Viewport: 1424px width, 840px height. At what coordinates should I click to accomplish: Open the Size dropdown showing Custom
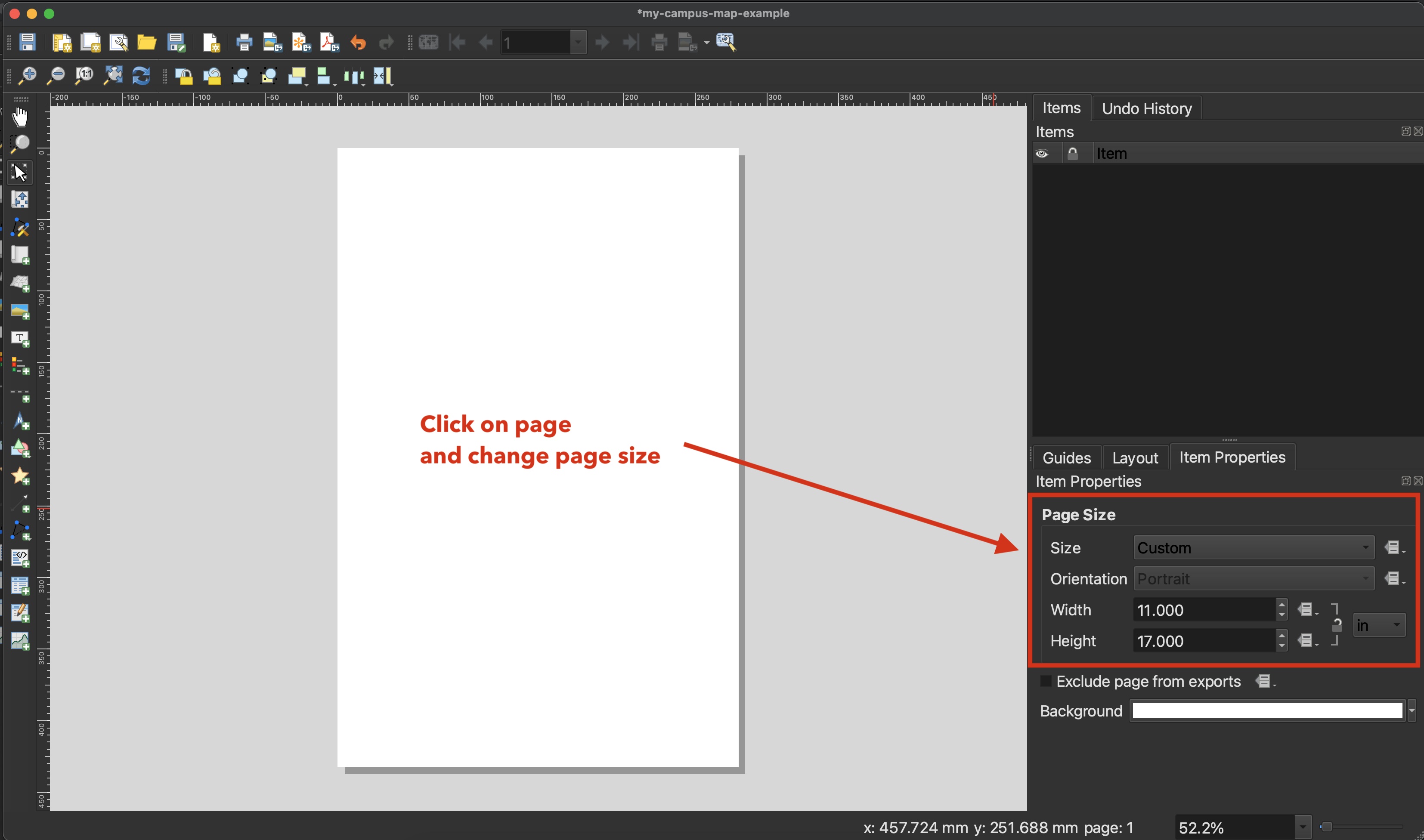pyautogui.click(x=1254, y=548)
